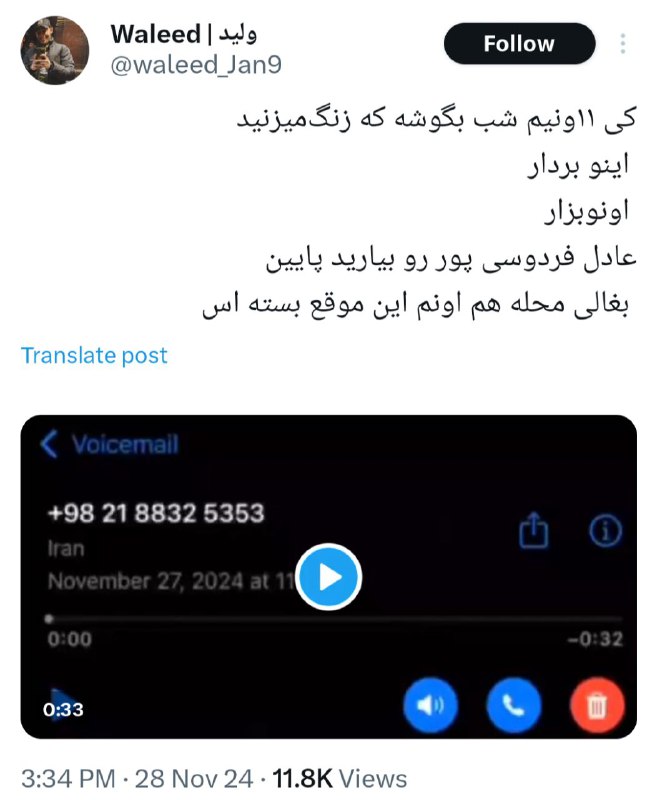Image resolution: width=657 pixels, height=800 pixels.
Task: Open the three-dot more options menu
Action: pos(622,44)
